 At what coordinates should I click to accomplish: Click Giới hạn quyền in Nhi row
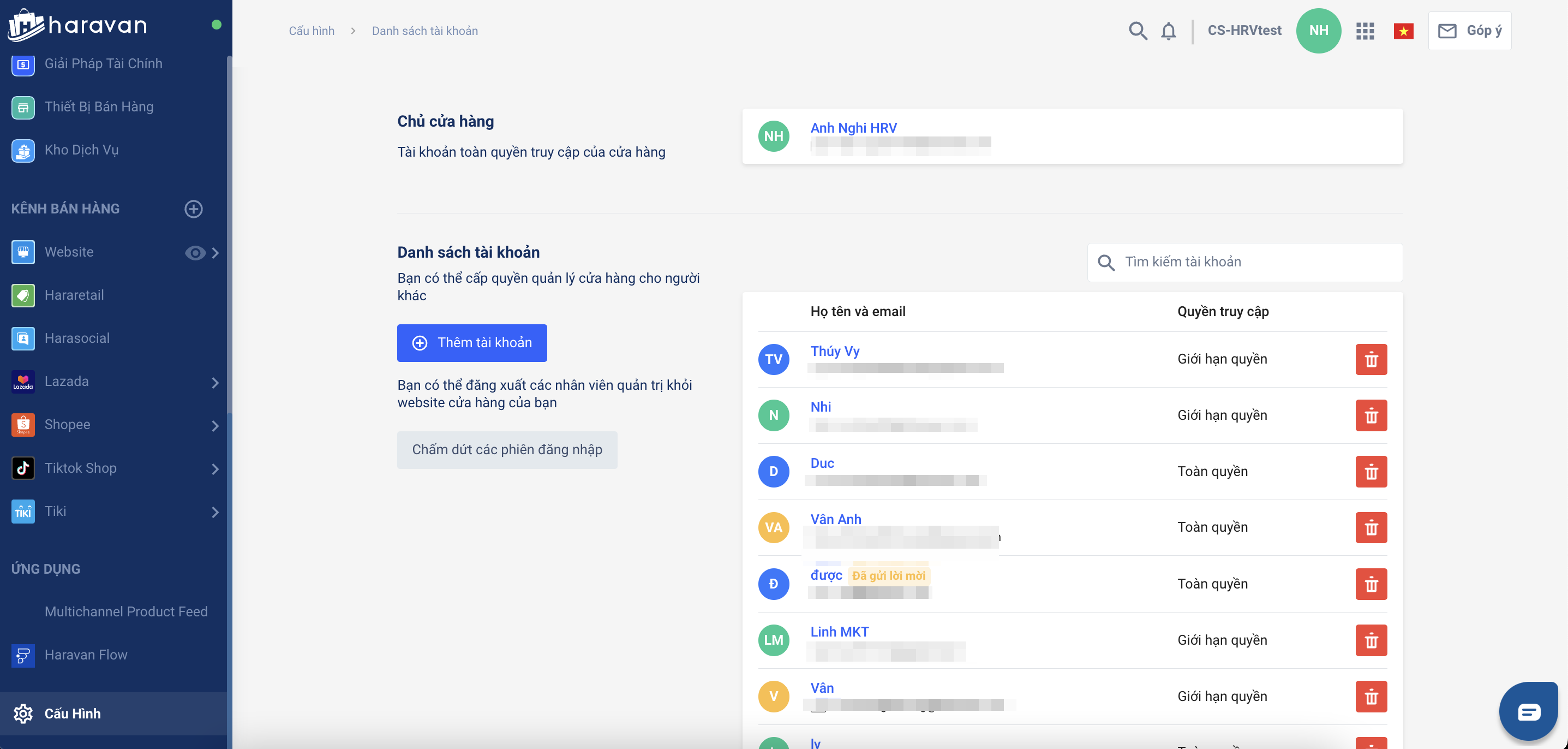point(1222,415)
